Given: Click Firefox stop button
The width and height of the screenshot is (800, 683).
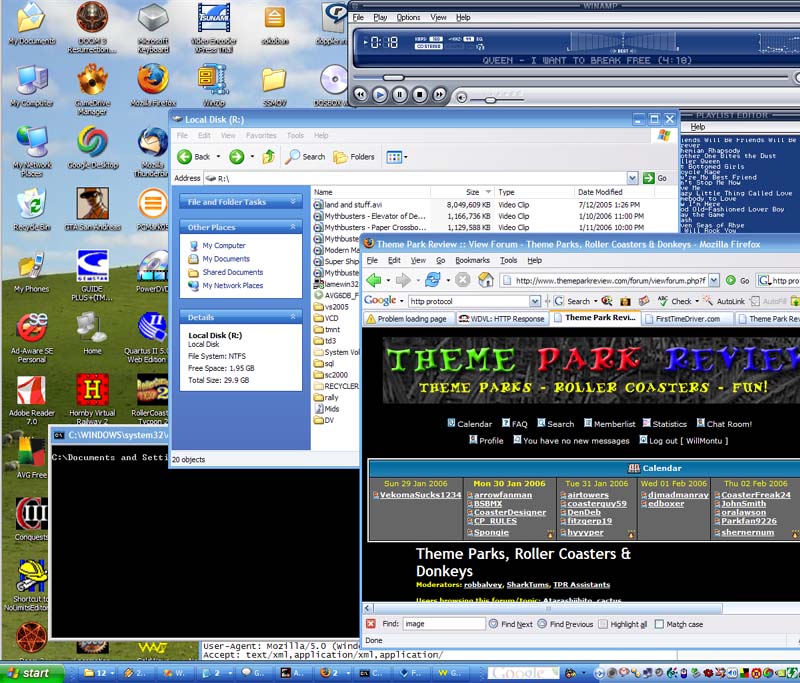Looking at the screenshot, I should 462,280.
